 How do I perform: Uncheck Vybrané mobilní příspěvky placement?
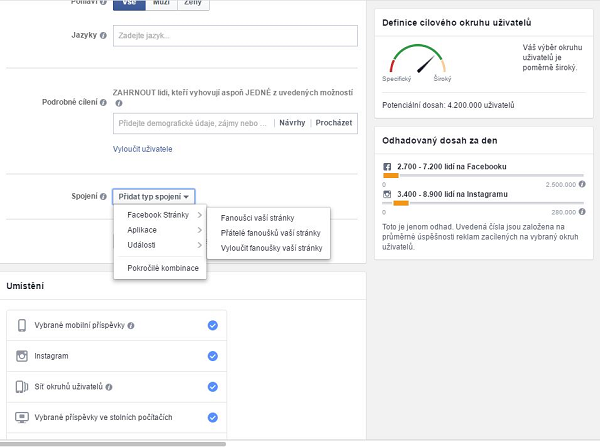pyautogui.click(x=213, y=325)
